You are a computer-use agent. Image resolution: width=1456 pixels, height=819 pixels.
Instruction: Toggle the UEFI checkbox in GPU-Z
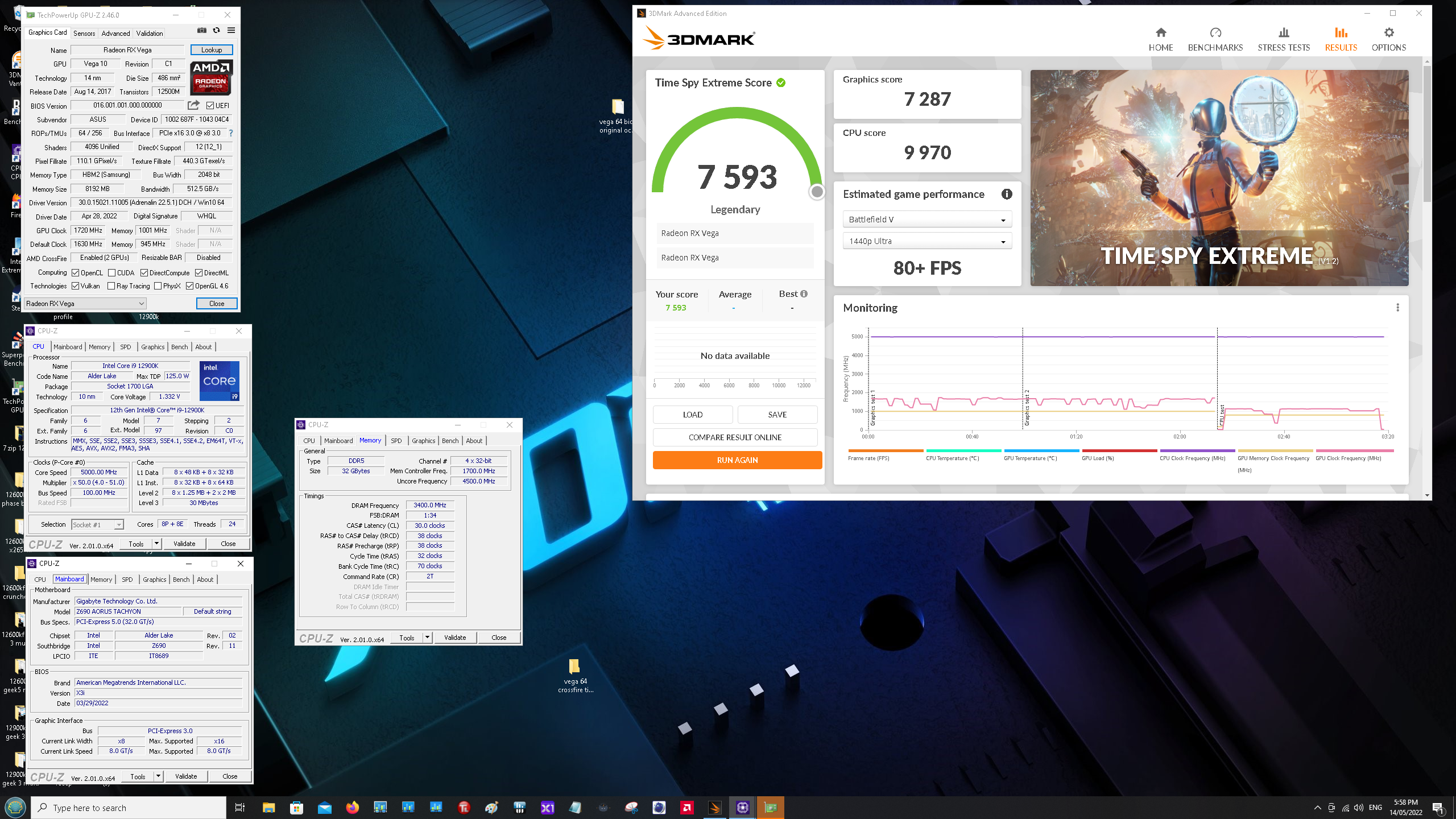pos(210,105)
